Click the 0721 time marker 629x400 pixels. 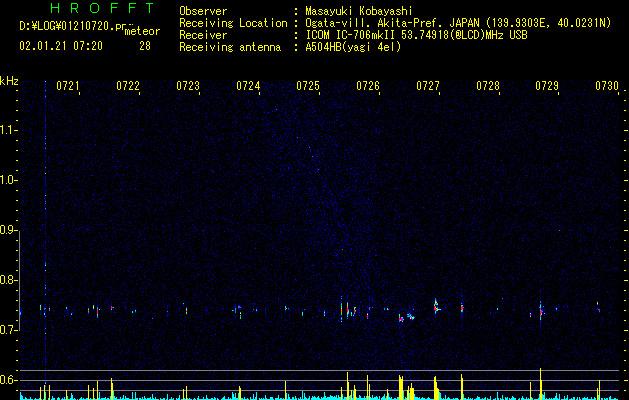[67, 86]
